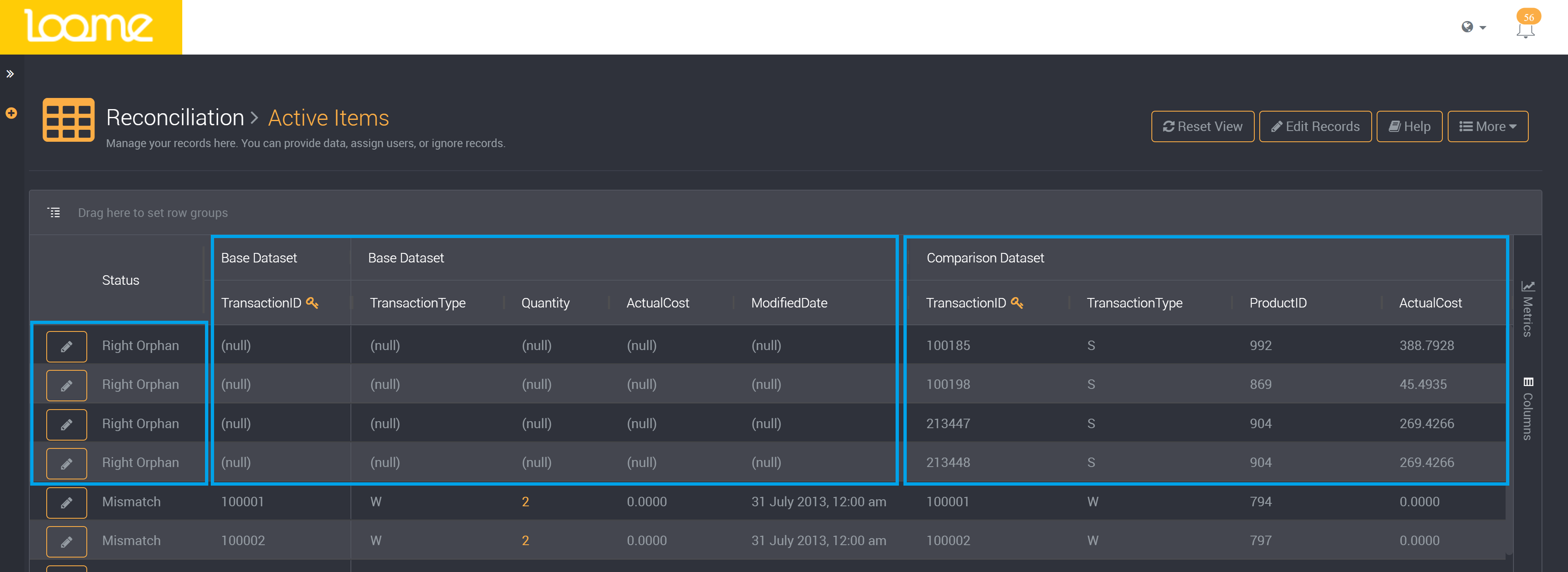Click the Reset View button
This screenshot has width=1568, height=572.
[x=1202, y=126]
